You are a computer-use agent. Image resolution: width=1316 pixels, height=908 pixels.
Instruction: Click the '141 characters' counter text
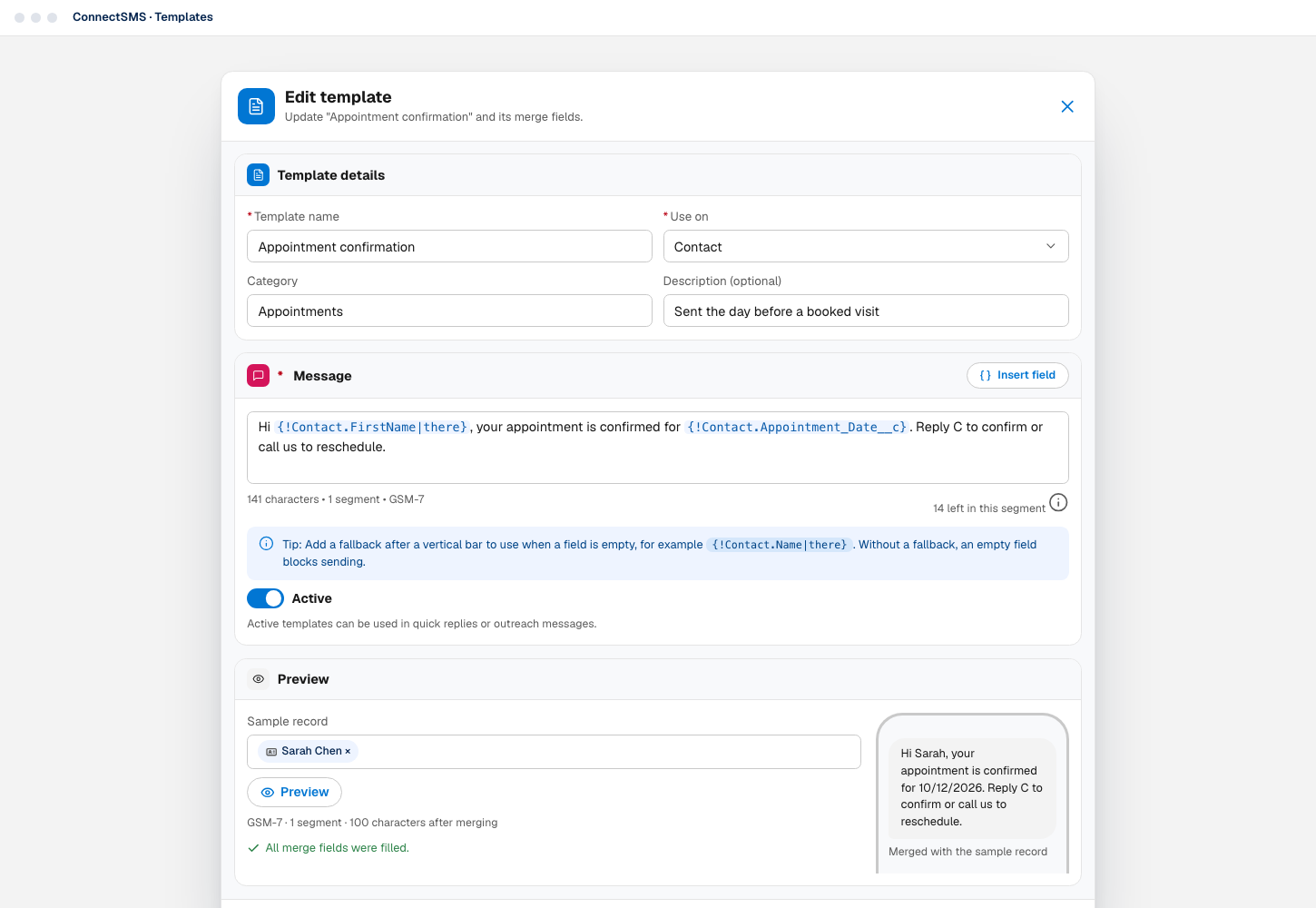283,499
